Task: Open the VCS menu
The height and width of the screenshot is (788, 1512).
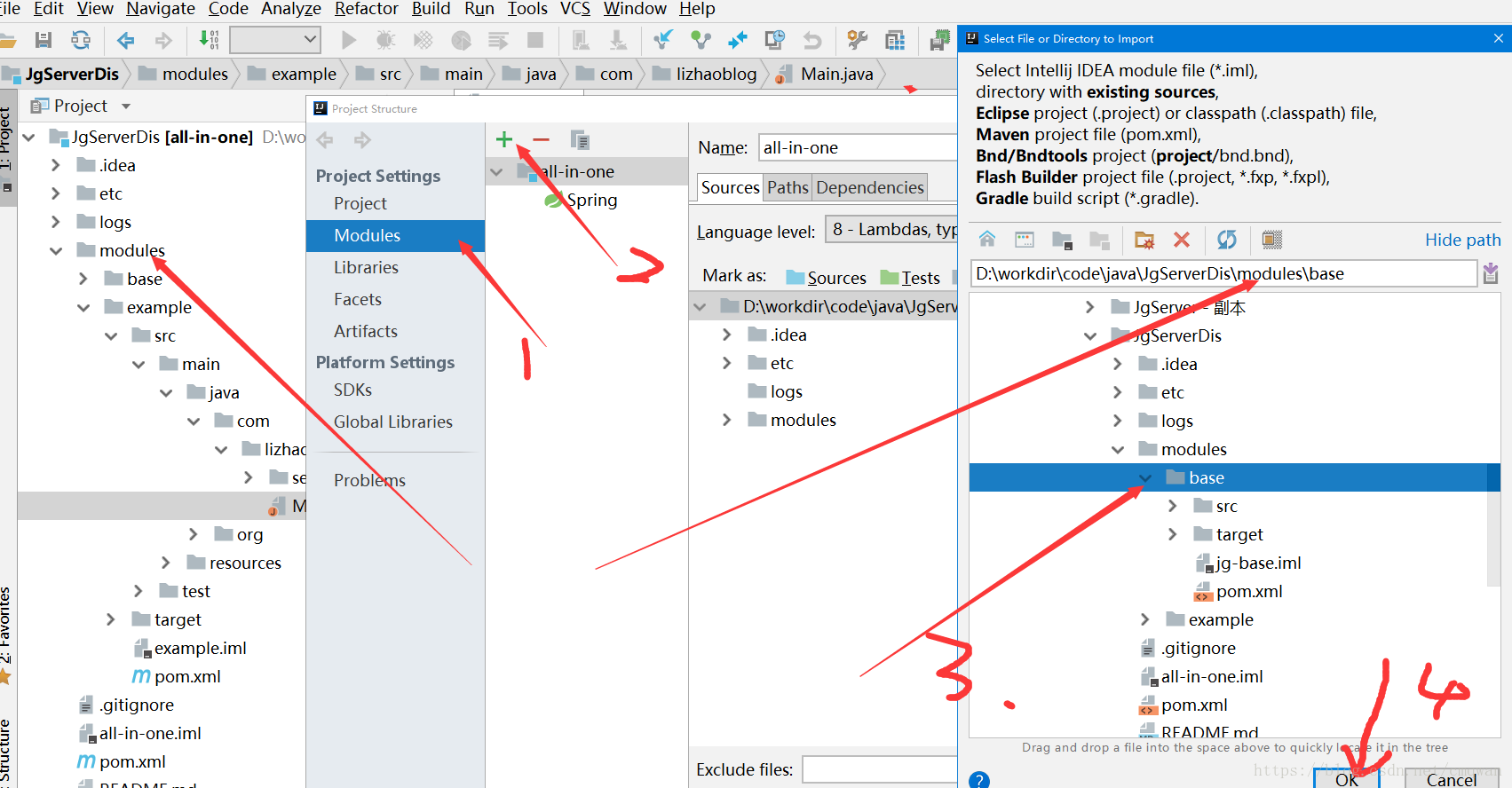Action: coord(575,9)
